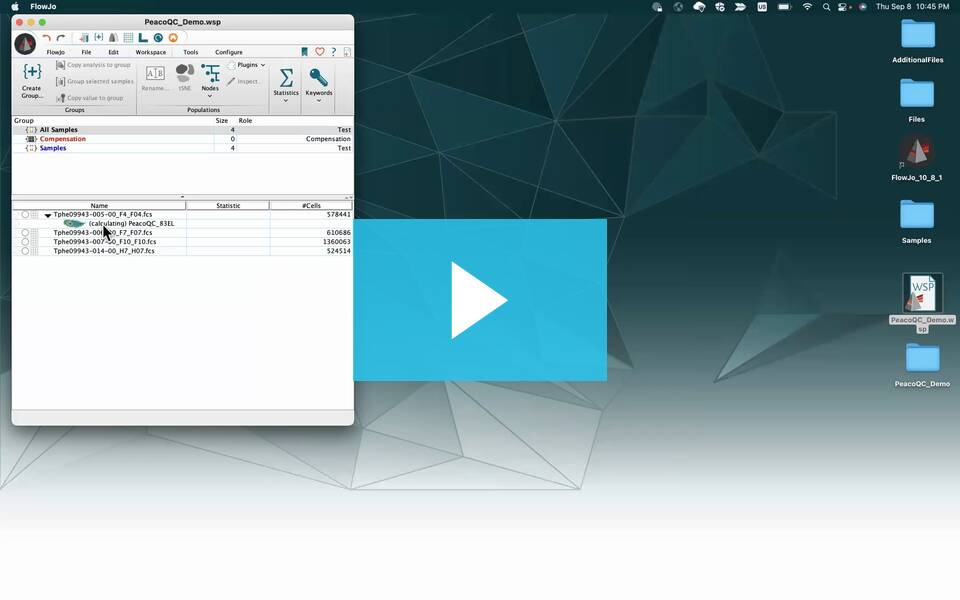Click the heart favorites icon
960x600 pixels.
coord(320,52)
